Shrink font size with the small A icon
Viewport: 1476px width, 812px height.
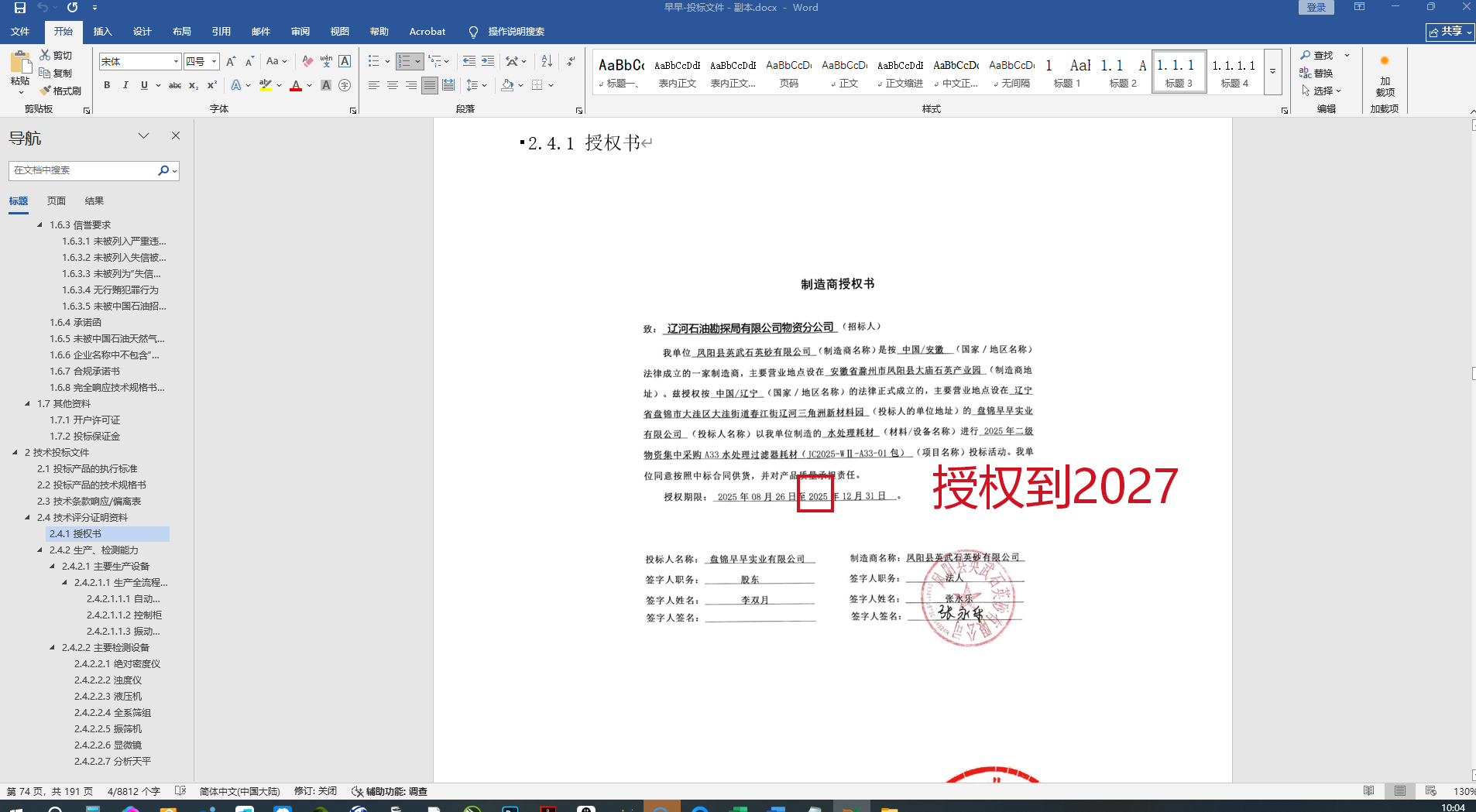tap(249, 61)
